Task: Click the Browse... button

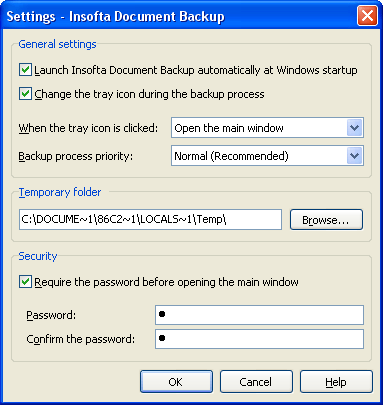Action: tap(326, 220)
